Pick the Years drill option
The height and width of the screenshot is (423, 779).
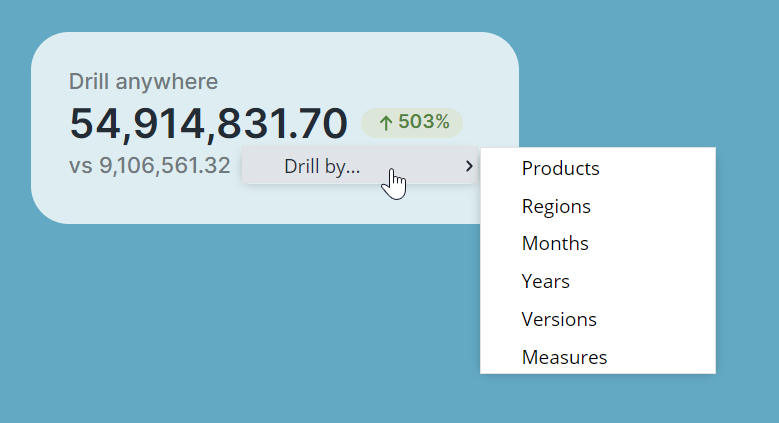[x=545, y=282]
